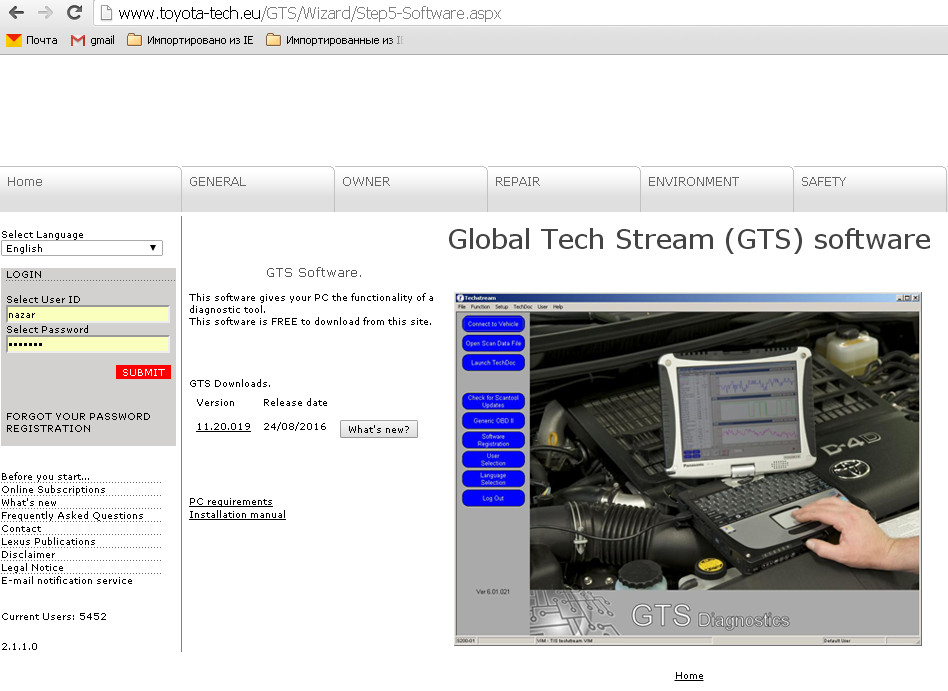Screen dimensions: 948x691
Task: Download GTS version 11.20.019 link
Action: point(223,427)
